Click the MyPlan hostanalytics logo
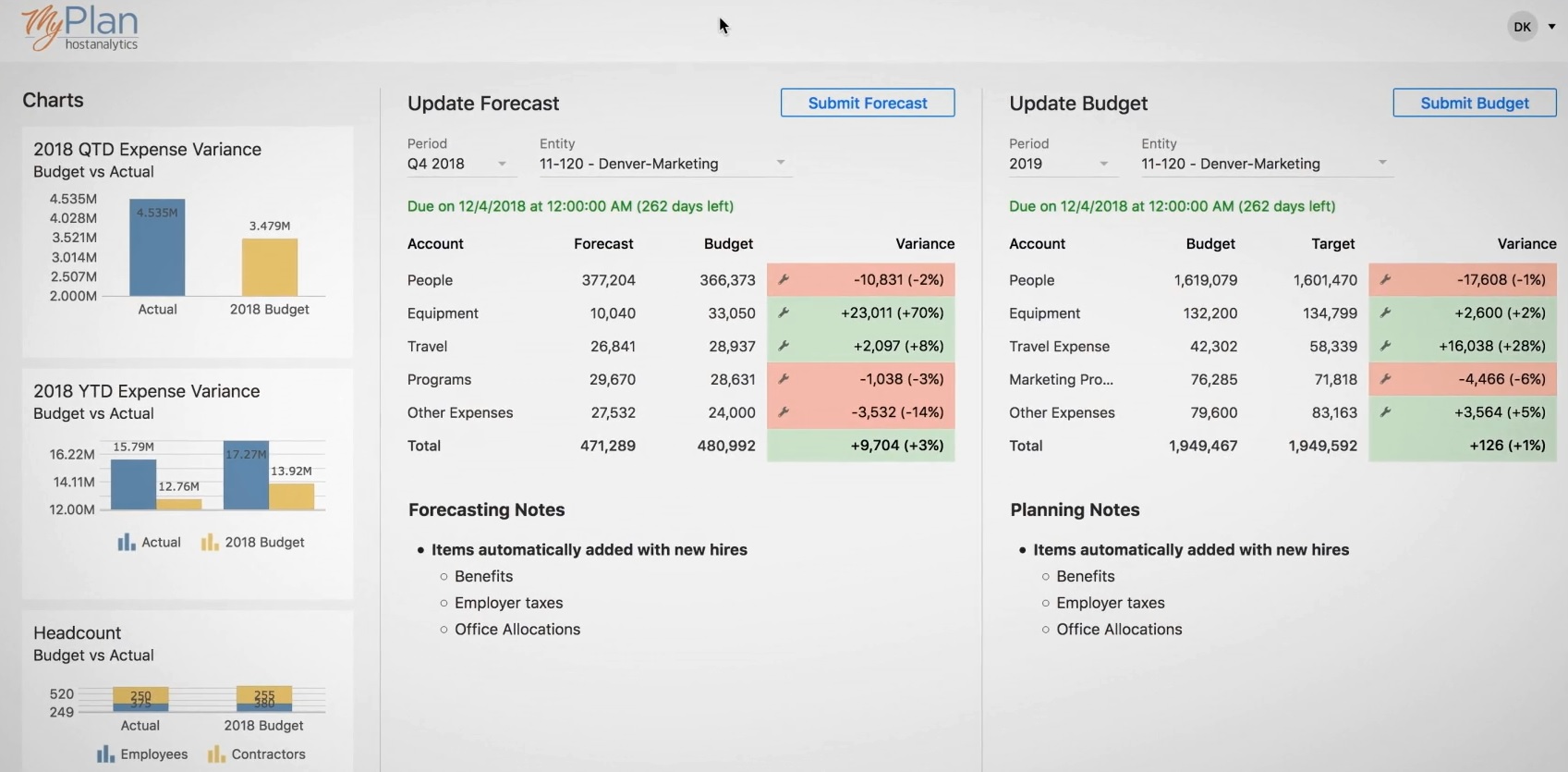The height and width of the screenshot is (772, 1568). (x=80, y=28)
